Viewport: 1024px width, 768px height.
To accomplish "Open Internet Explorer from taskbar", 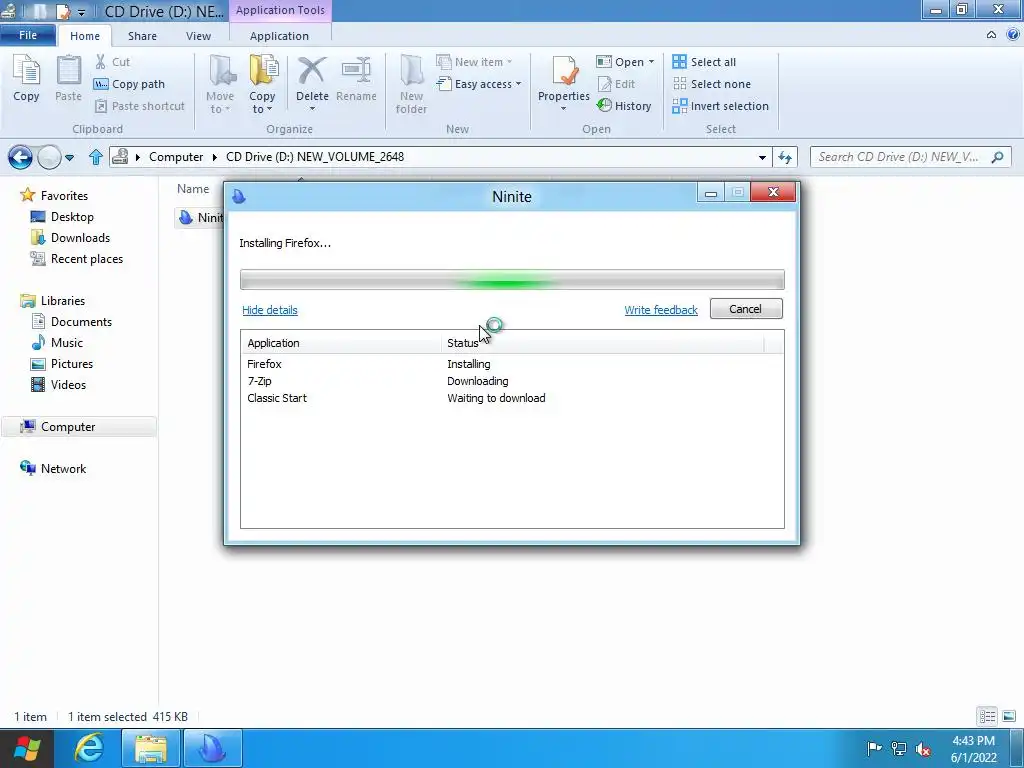I will click(x=89, y=748).
